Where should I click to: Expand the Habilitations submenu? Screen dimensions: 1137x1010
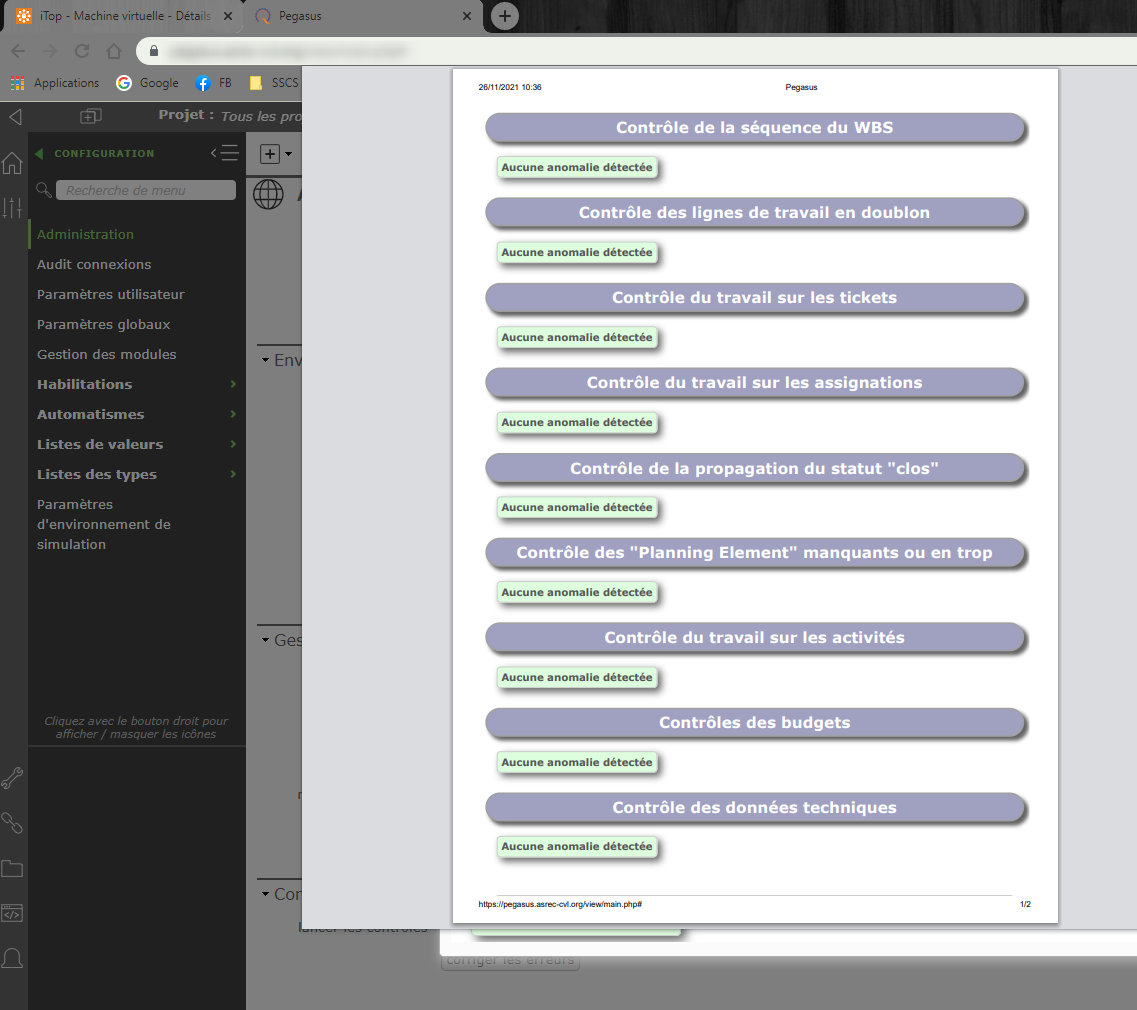click(x=233, y=384)
